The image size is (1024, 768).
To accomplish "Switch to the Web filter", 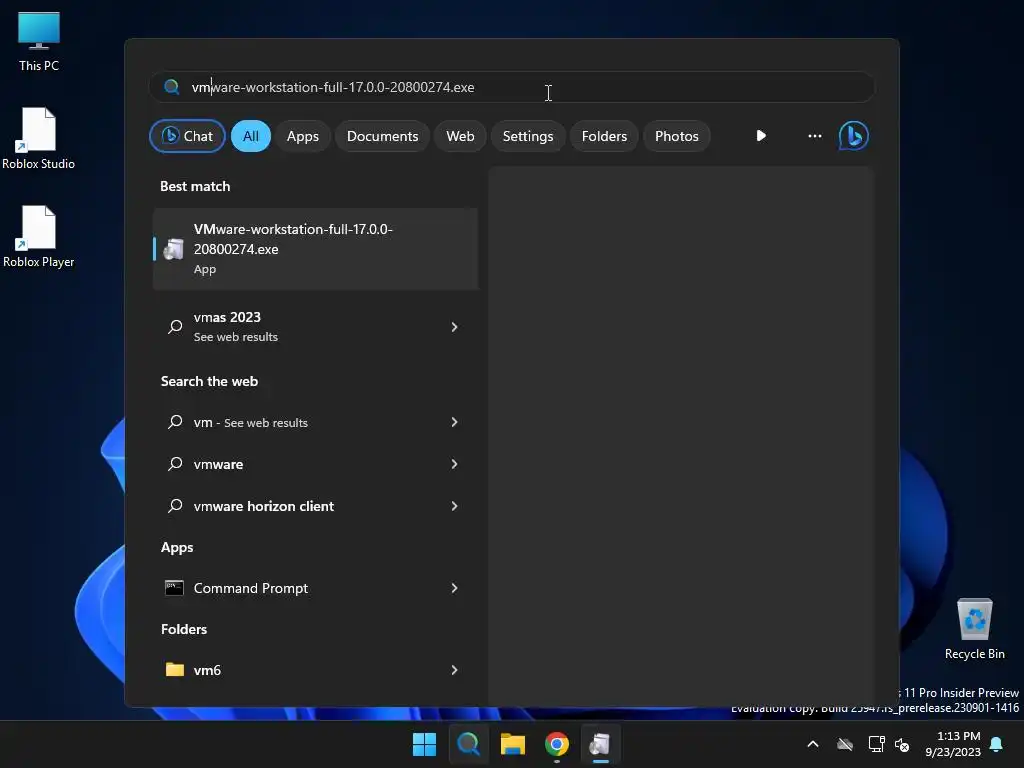I will coord(460,136).
